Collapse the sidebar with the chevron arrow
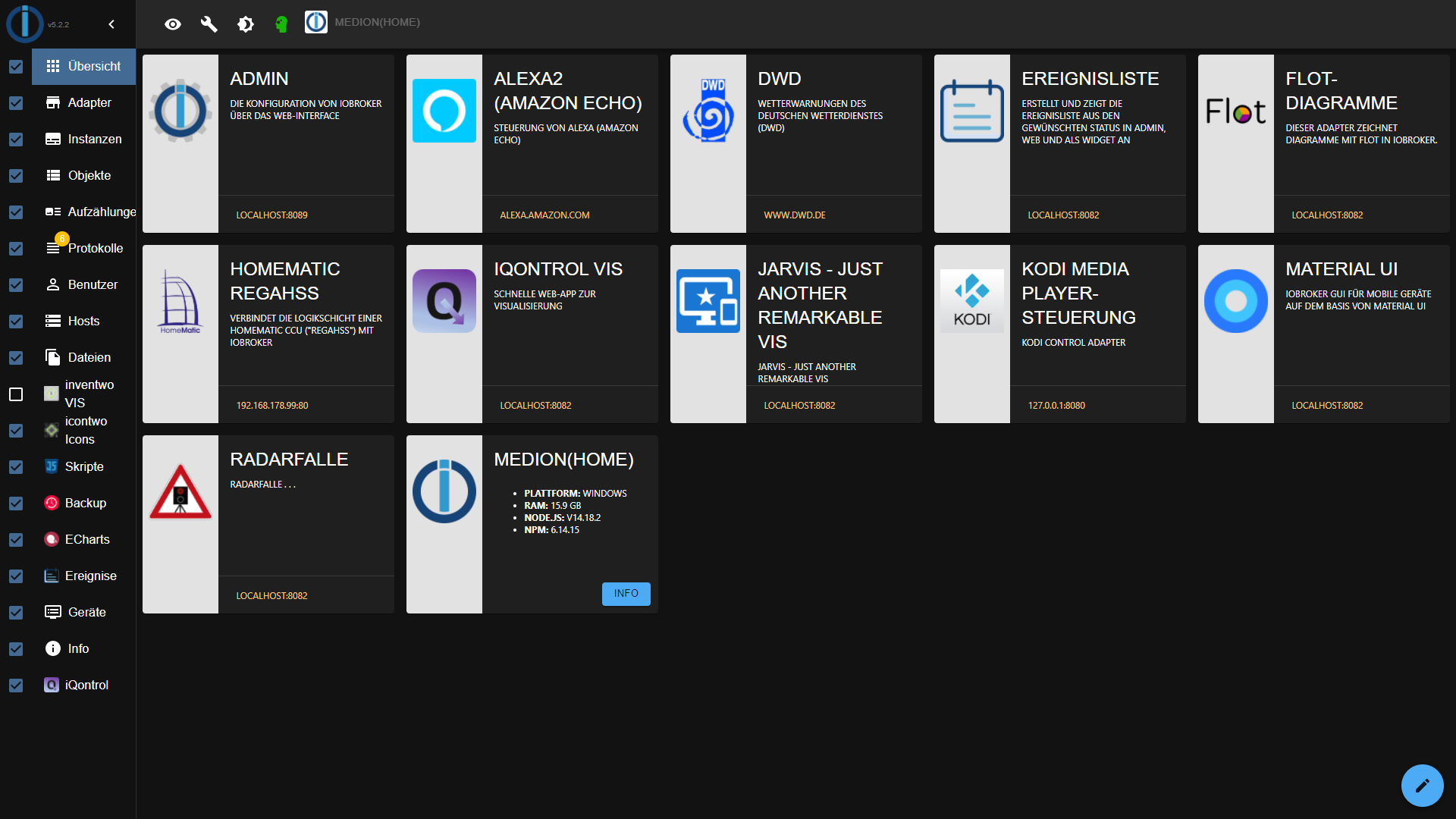The image size is (1456, 819). coord(111,24)
